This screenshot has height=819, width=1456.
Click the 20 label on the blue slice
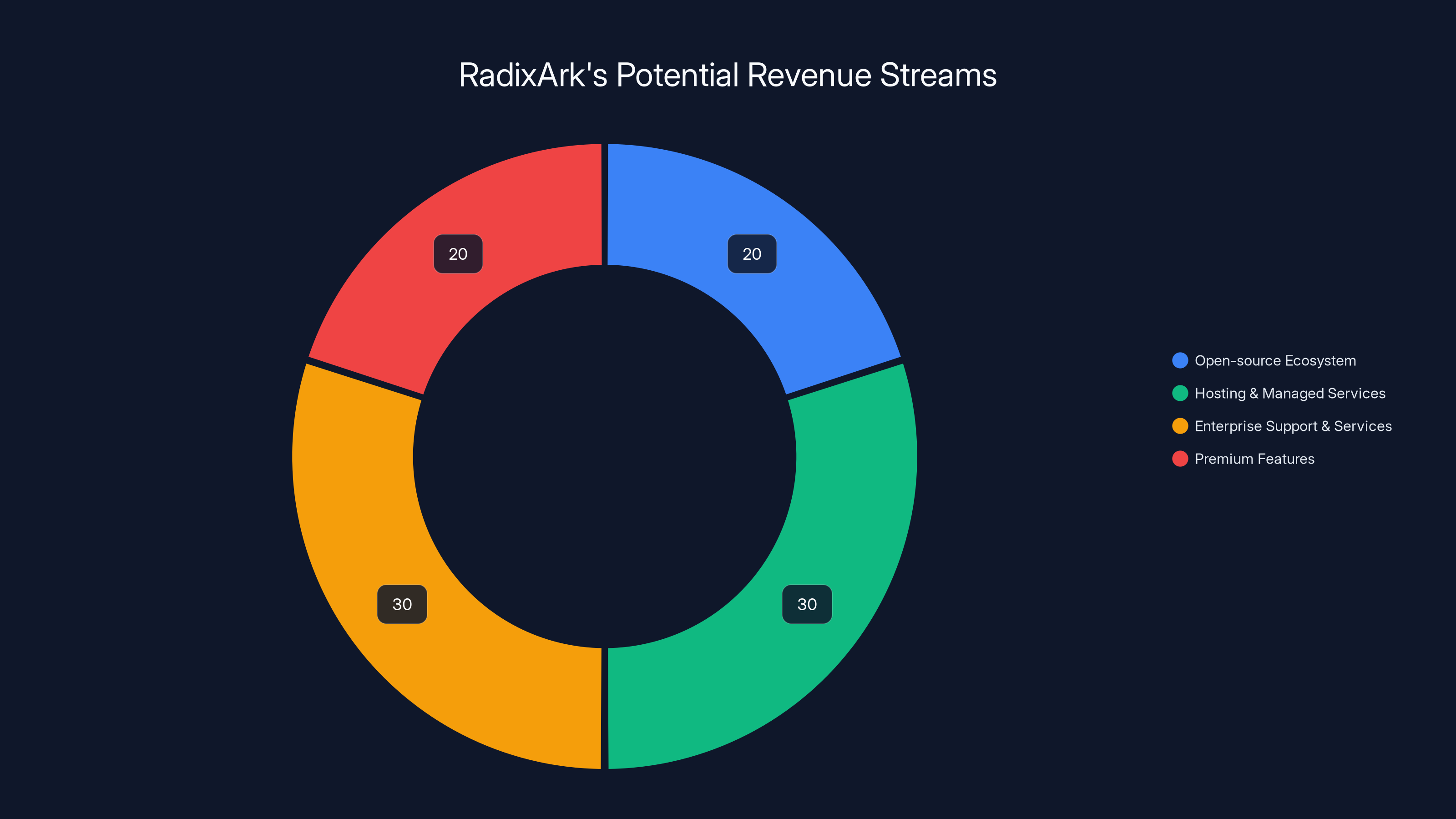click(752, 254)
